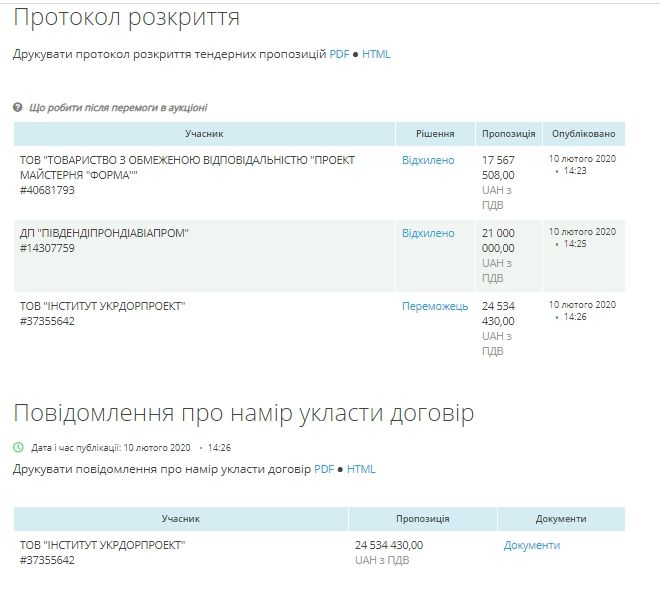Open 'Що робити після перемоги в аукціоні'
660x593 pixels.
click(118, 108)
